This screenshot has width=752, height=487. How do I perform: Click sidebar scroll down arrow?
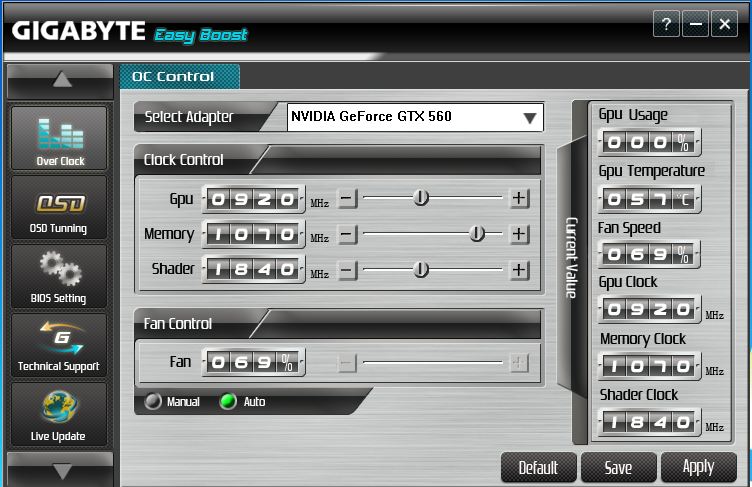point(61,469)
